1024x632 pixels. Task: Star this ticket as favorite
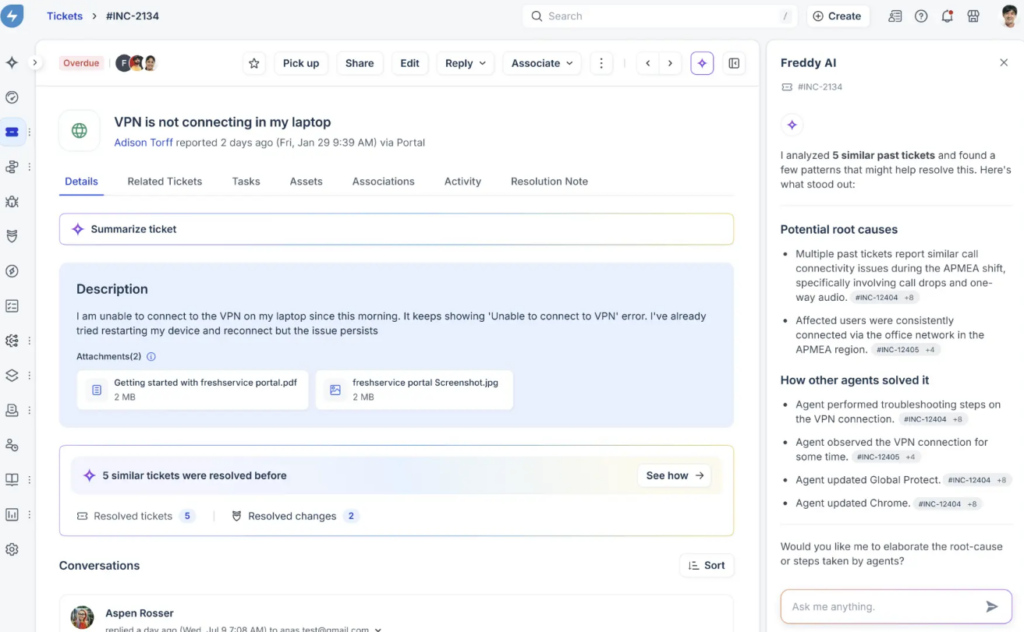pos(254,63)
